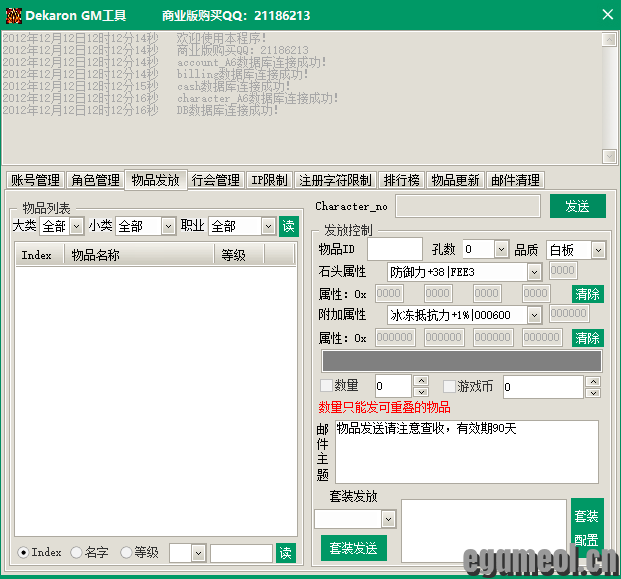Screen dimensions: 621x579
Task: Open the 石头属性 dropdown list
Action: pos(533,272)
